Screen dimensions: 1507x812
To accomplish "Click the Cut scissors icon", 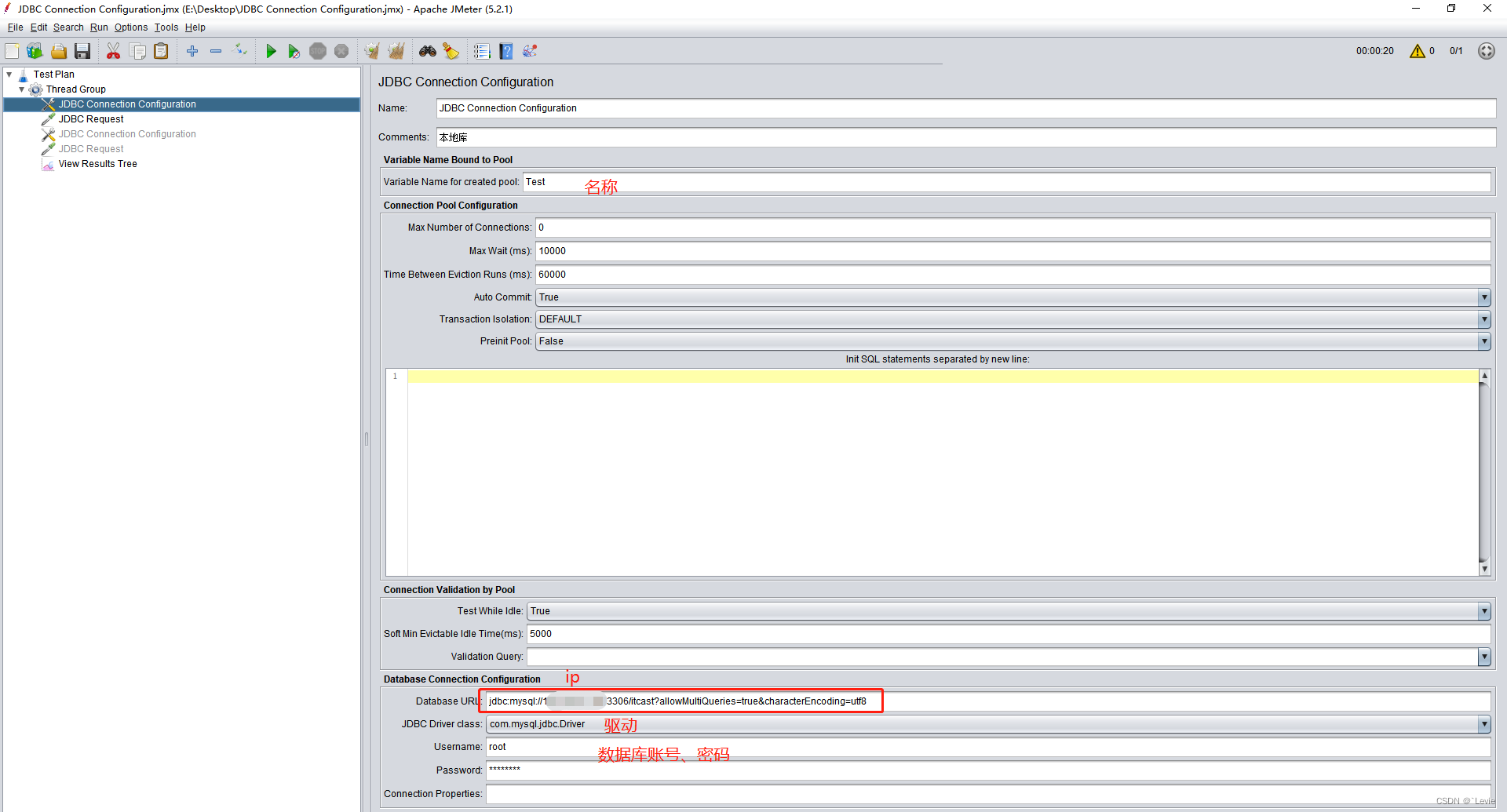I will tap(114, 51).
